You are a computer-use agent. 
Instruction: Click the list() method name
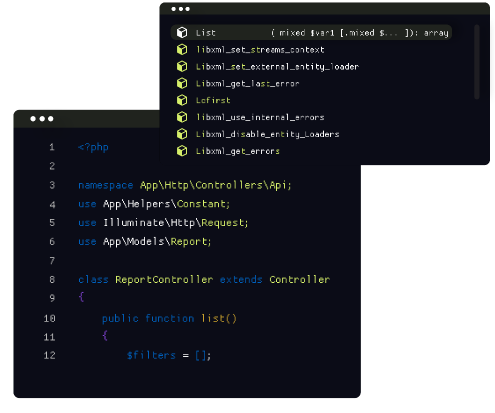coord(219,318)
